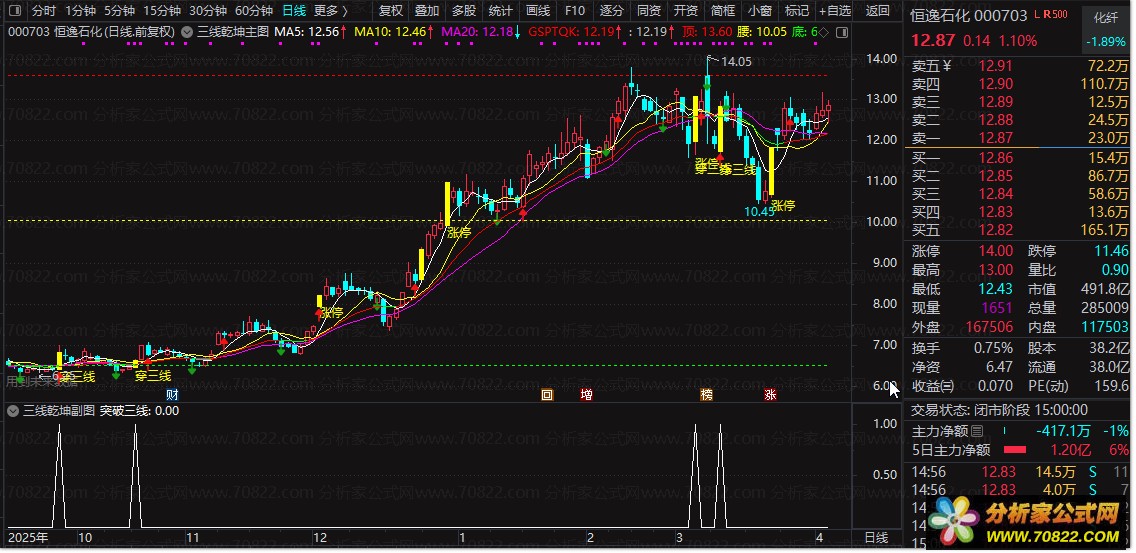This screenshot has height=553, width=1136.
Task: Click the 交易状态 闭市阶段 status line
Action: (x=998, y=410)
